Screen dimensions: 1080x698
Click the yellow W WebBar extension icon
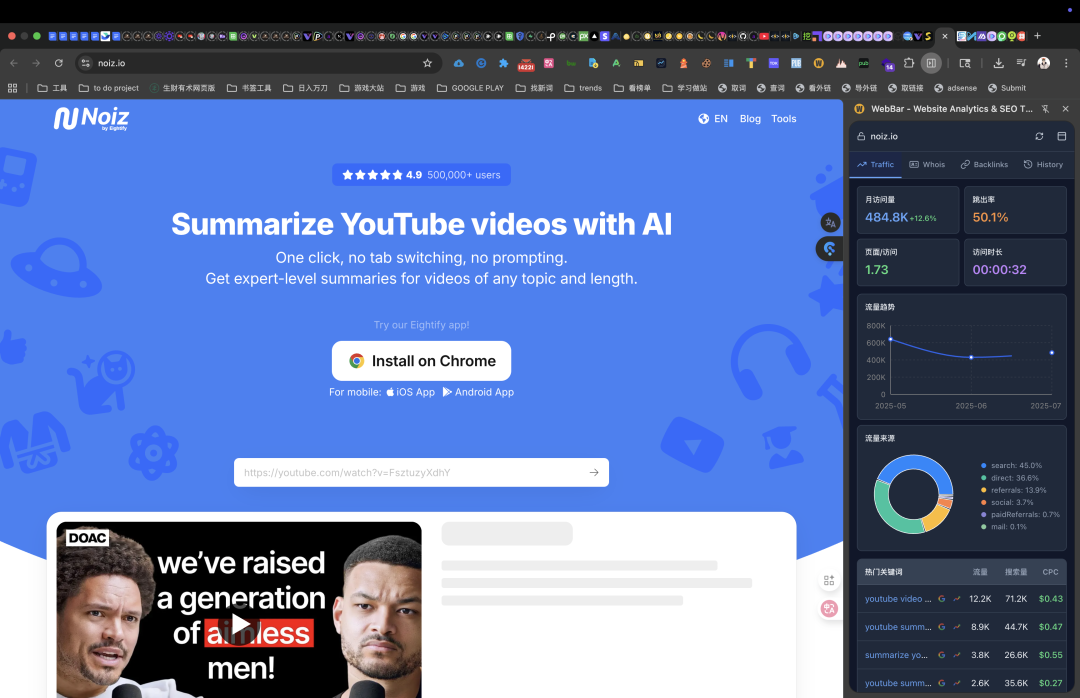pyautogui.click(x=818, y=63)
